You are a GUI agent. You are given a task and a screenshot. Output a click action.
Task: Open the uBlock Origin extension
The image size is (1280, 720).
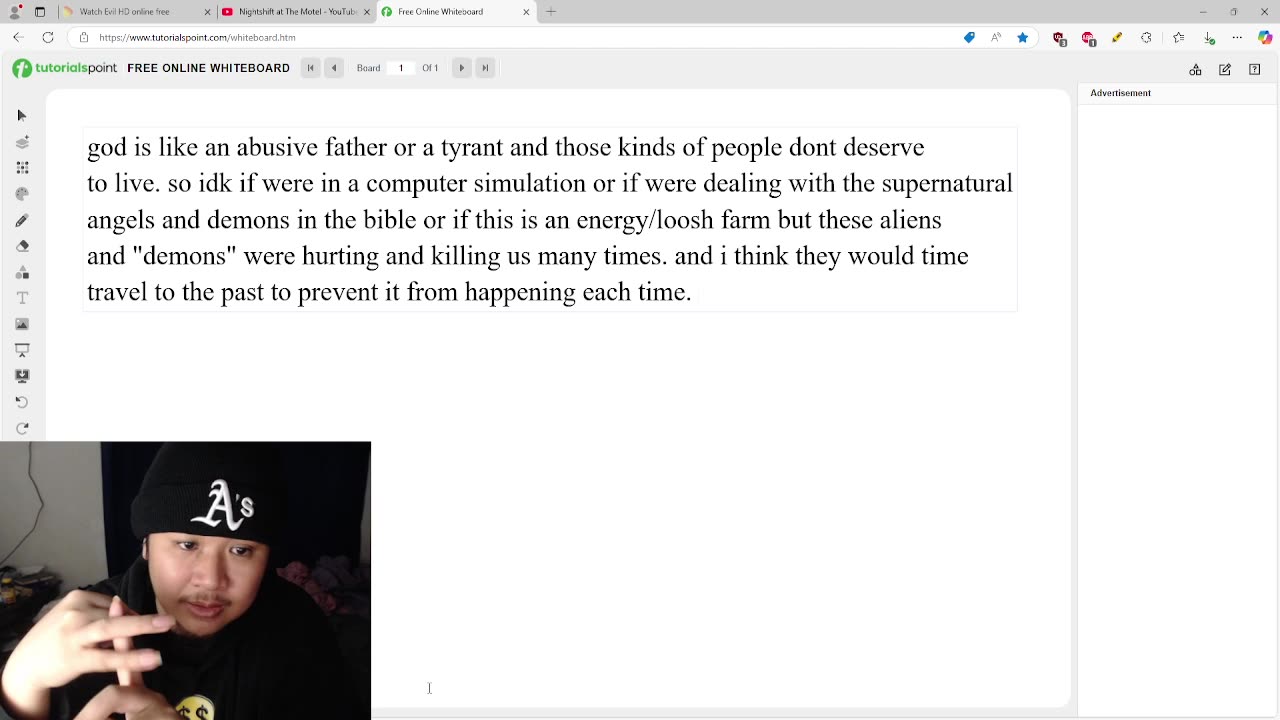coord(1060,38)
